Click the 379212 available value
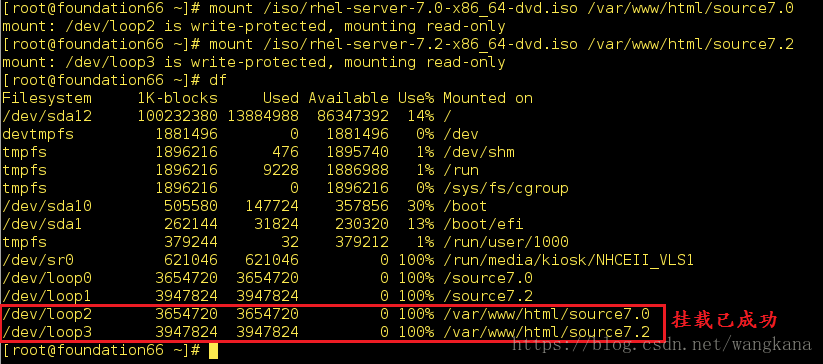 pyautogui.click(x=362, y=242)
